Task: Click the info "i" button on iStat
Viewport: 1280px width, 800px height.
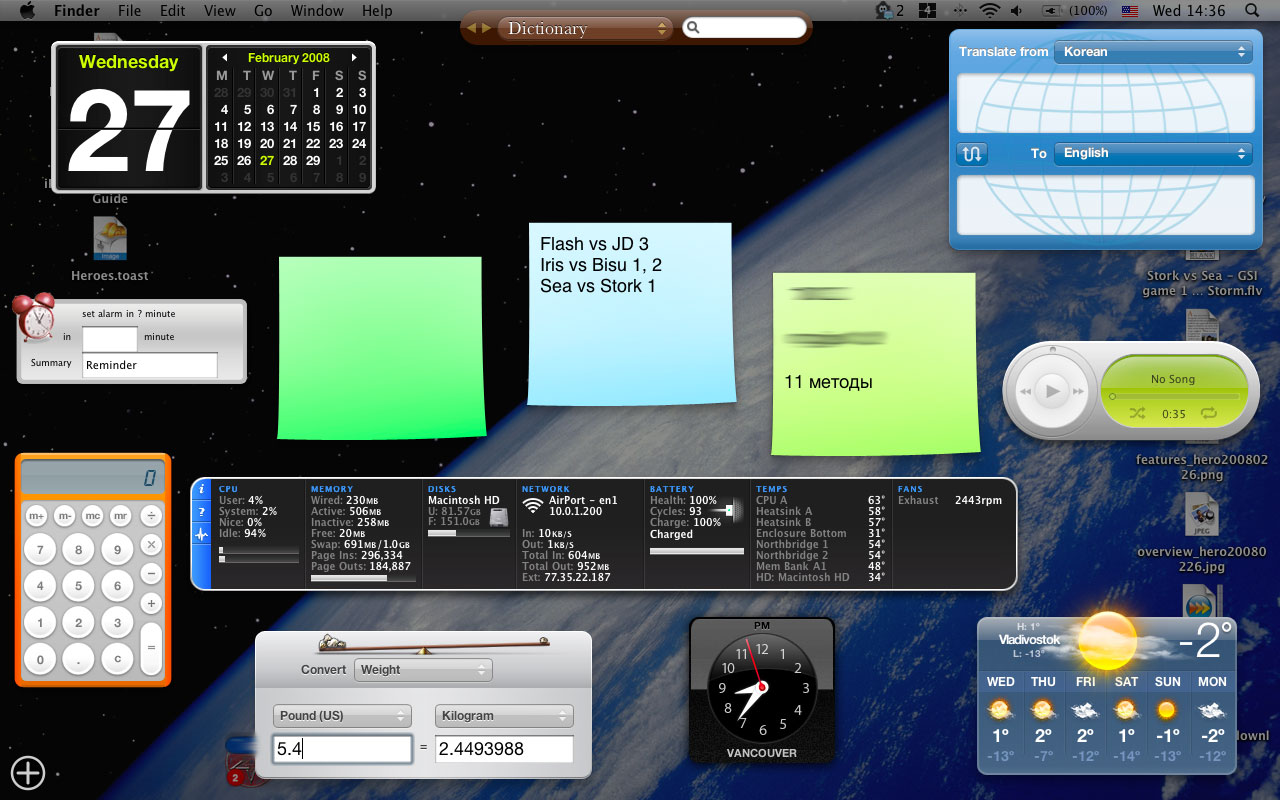Action: pos(202,489)
